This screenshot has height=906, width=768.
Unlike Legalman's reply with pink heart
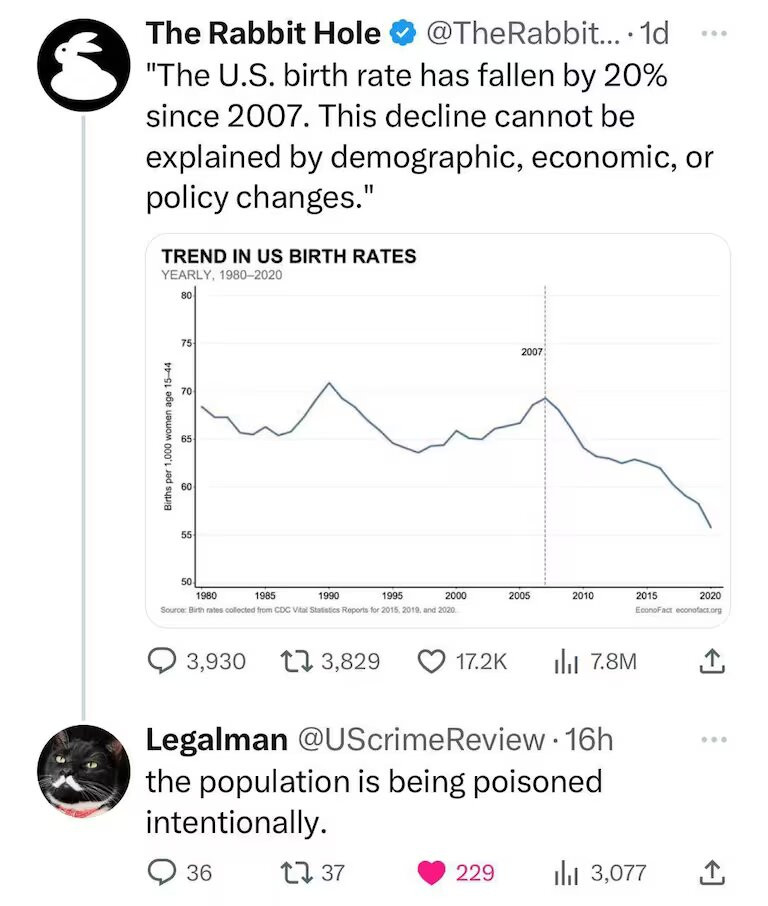coord(433,872)
